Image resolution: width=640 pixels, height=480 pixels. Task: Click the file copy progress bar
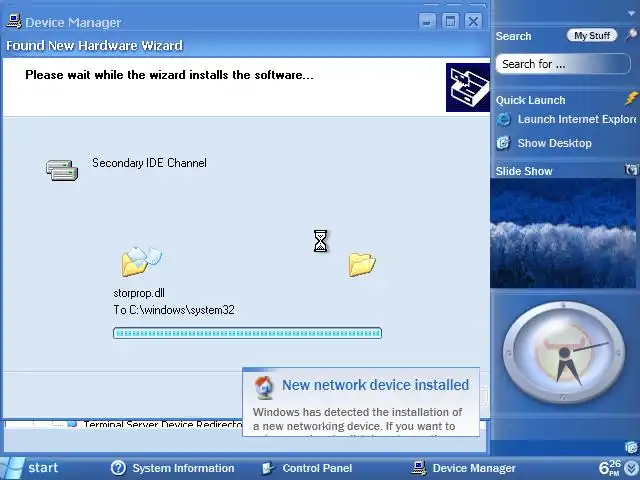pos(247,333)
